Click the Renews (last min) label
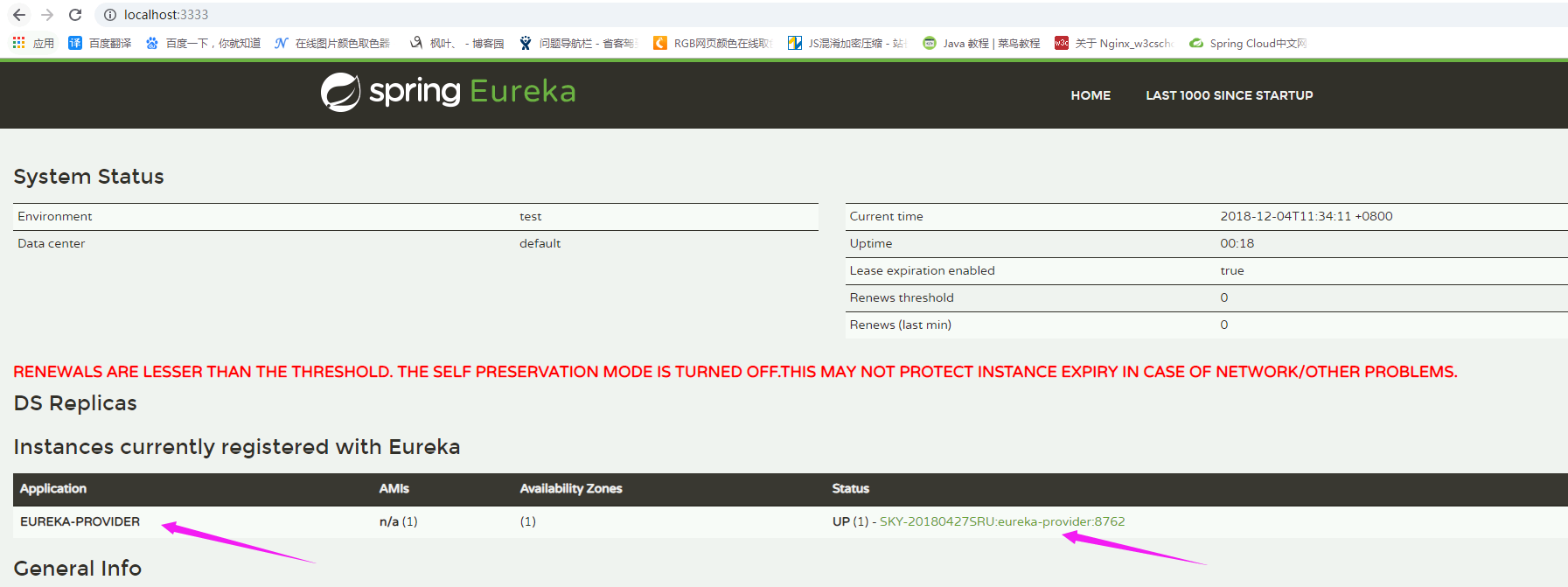Viewport: 1568px width, 587px height. [x=900, y=325]
